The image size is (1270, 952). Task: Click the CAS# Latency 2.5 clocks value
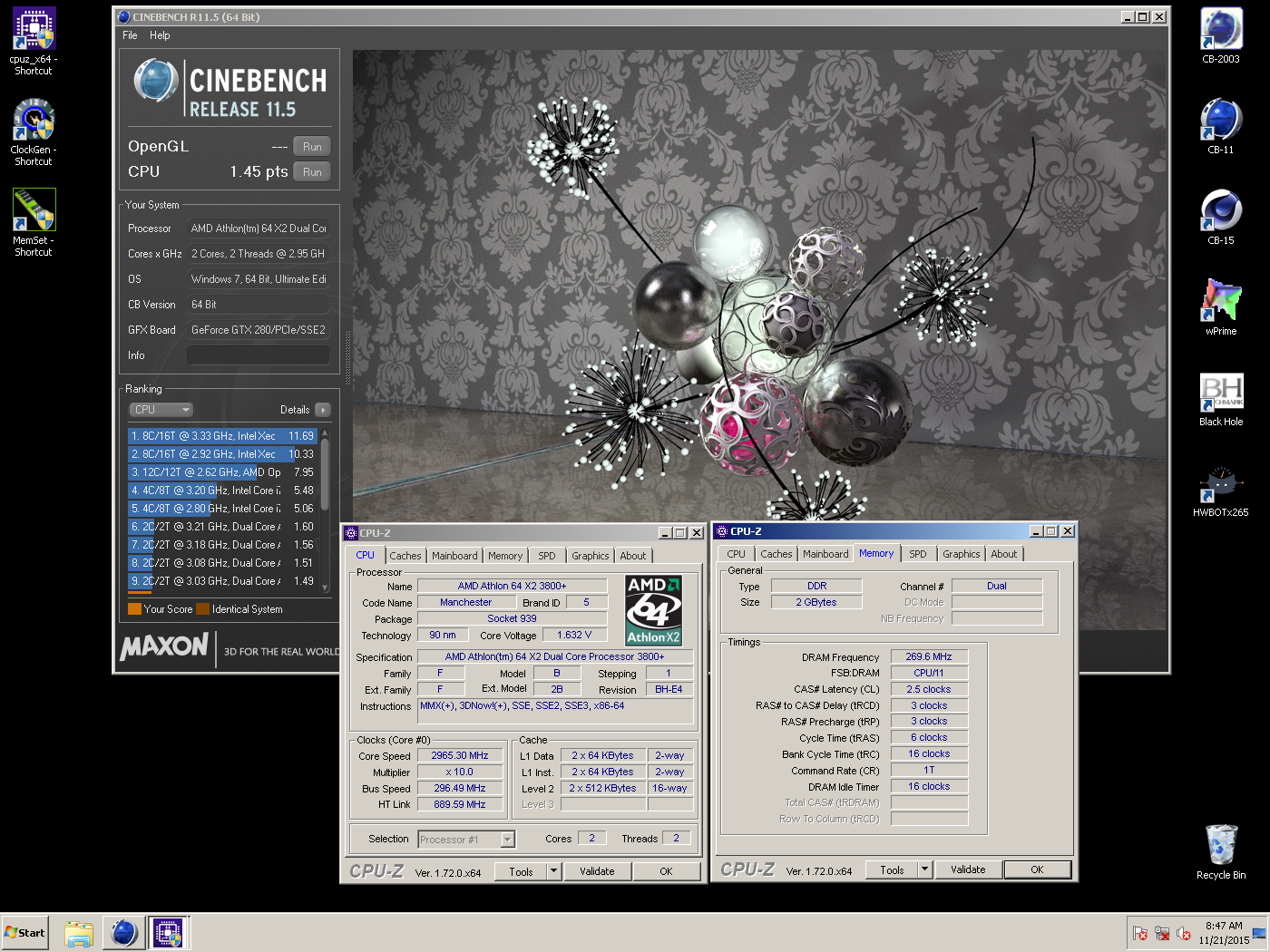pos(929,689)
